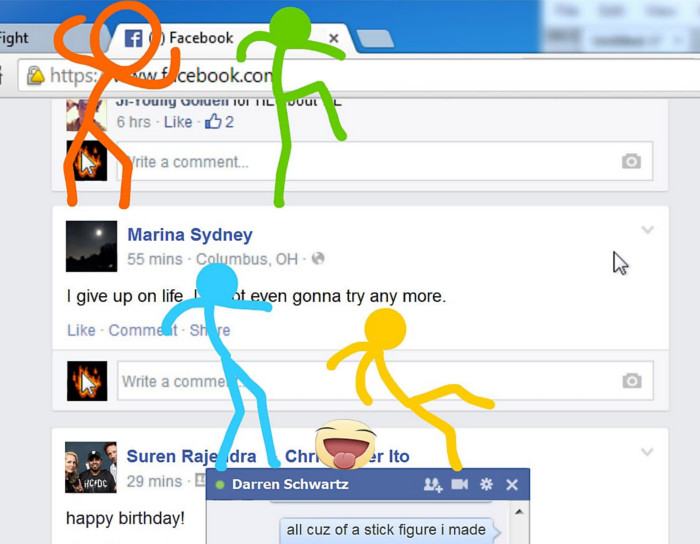Add friends to Darren Schwartz chat
700x544 pixels.
tap(432, 485)
